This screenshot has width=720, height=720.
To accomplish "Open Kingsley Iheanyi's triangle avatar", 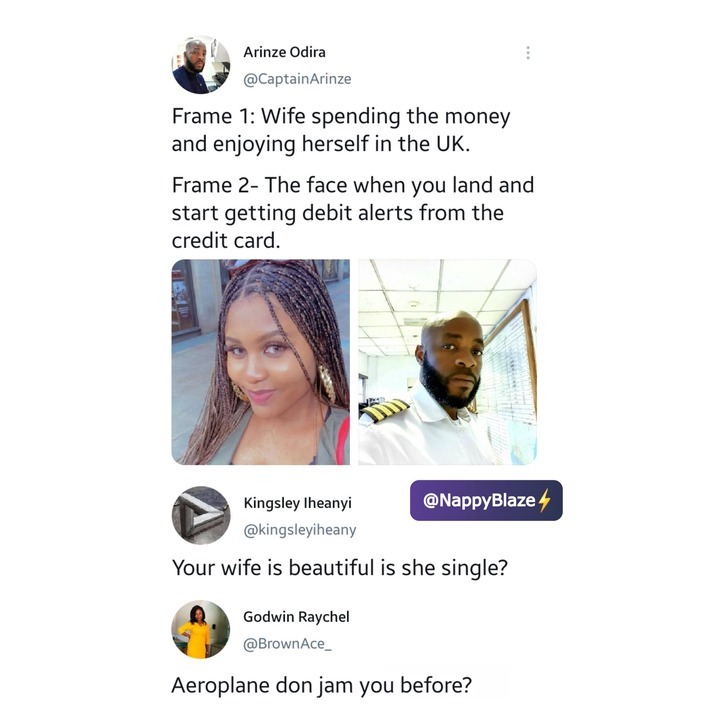I will pos(201,515).
